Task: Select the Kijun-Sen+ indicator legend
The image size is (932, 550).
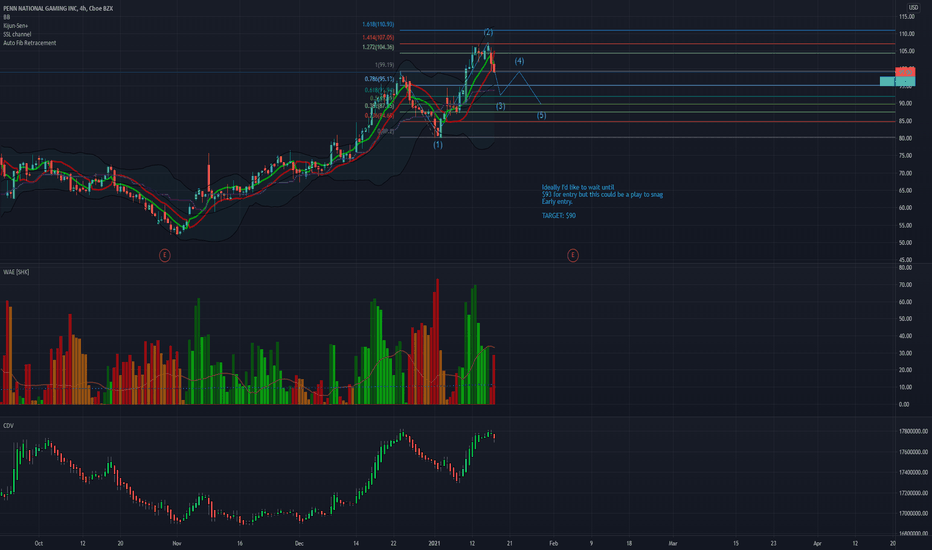Action: click(15, 26)
